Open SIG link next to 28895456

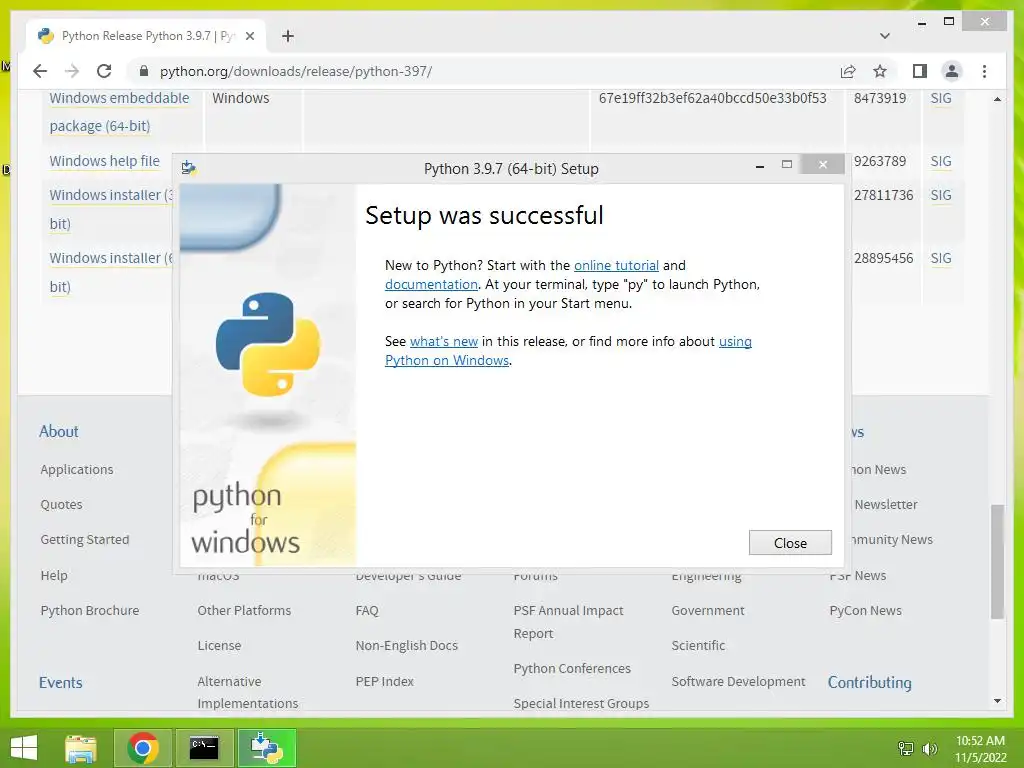[940, 258]
